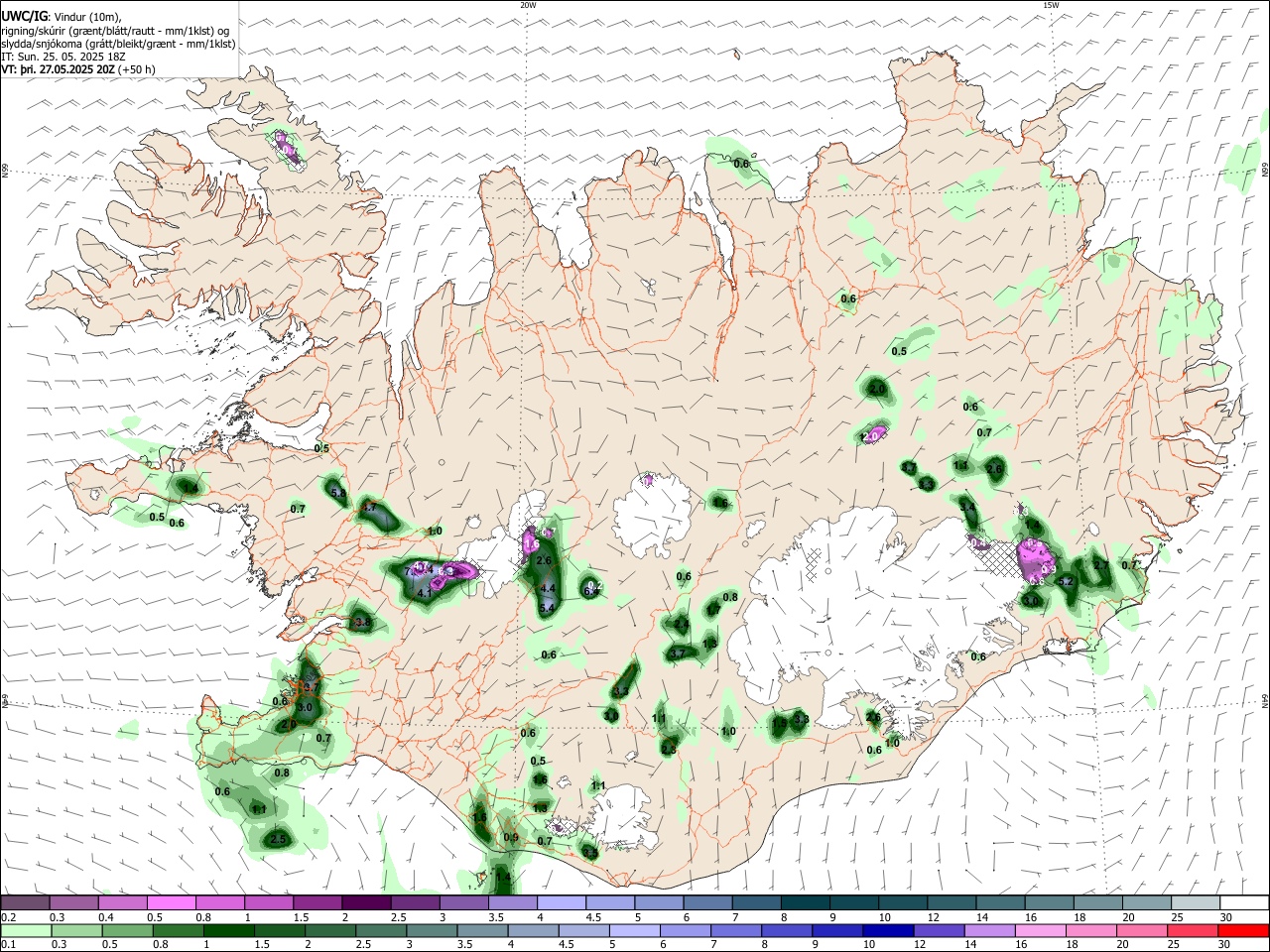Click the precipitation value '3.4' in the east
This screenshot has height=952, width=1270.
(x=969, y=507)
